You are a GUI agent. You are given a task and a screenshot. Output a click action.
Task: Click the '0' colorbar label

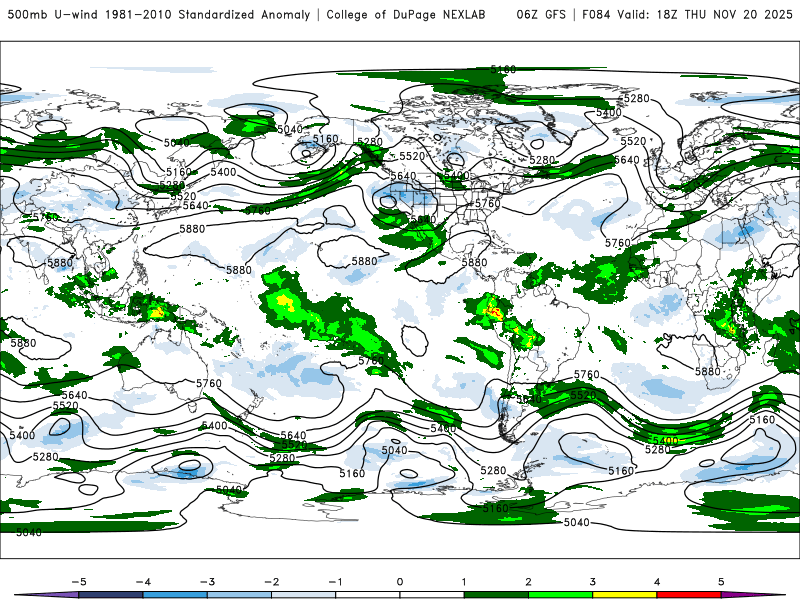click(400, 582)
